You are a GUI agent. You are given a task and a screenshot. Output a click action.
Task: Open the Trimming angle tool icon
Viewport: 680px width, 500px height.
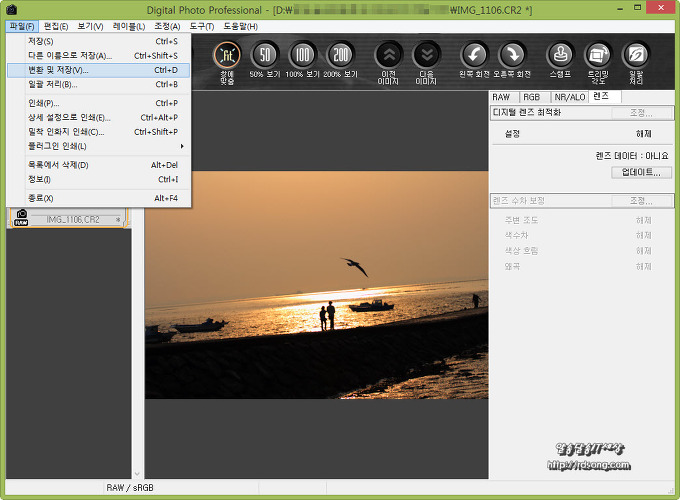[598, 55]
